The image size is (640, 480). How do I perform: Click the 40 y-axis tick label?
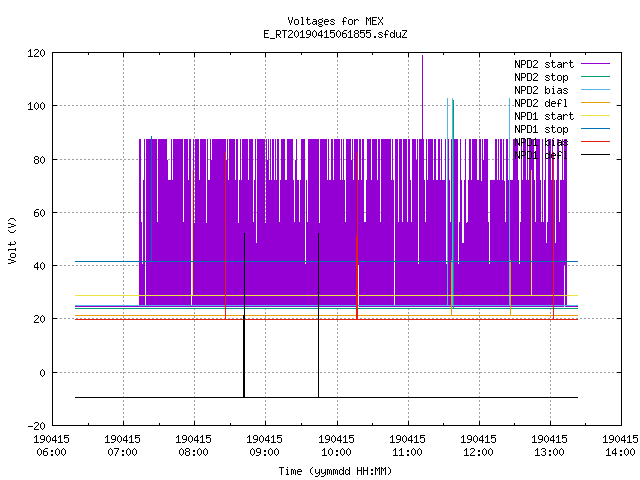39,266
